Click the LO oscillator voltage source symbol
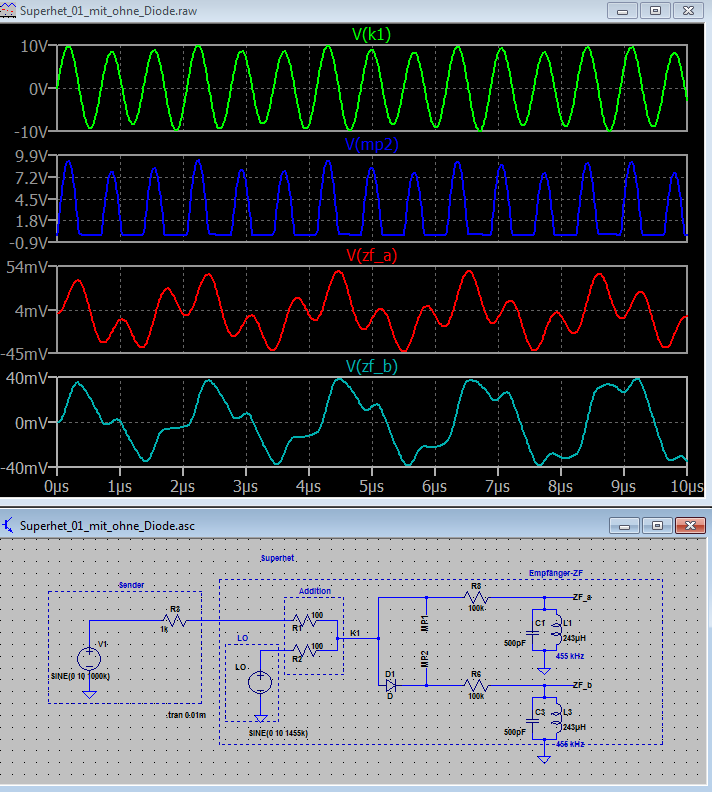This screenshot has height=792, width=712. (259, 682)
